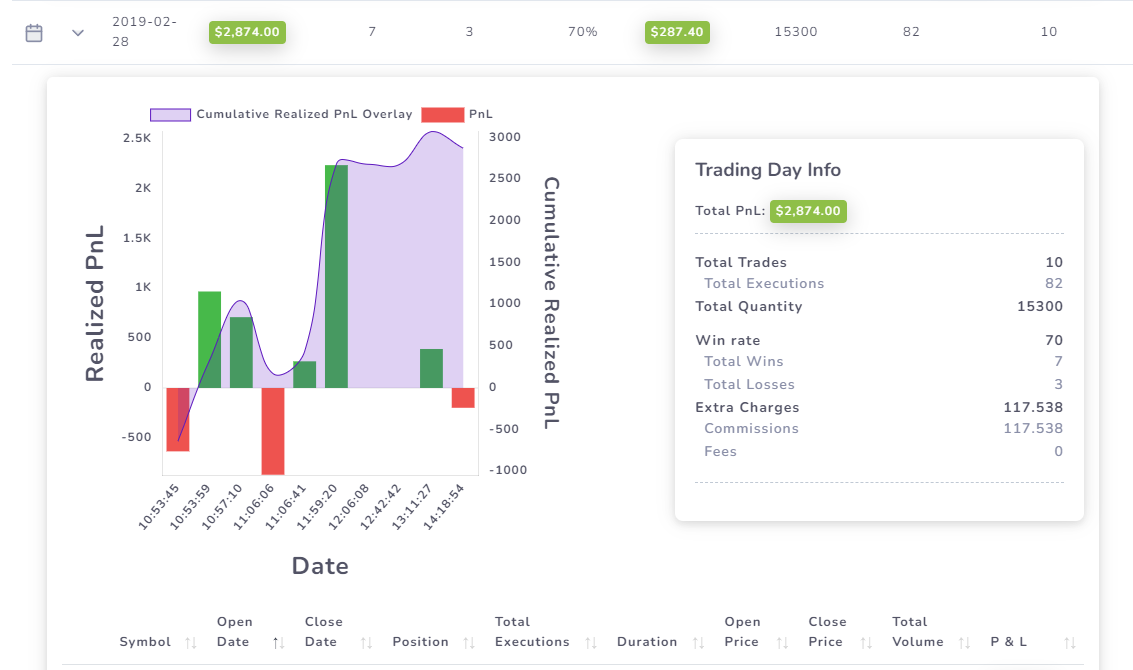Click Total PnL badge in Trading Day Info
Image resolution: width=1133 pixels, height=670 pixels.
[x=808, y=211]
